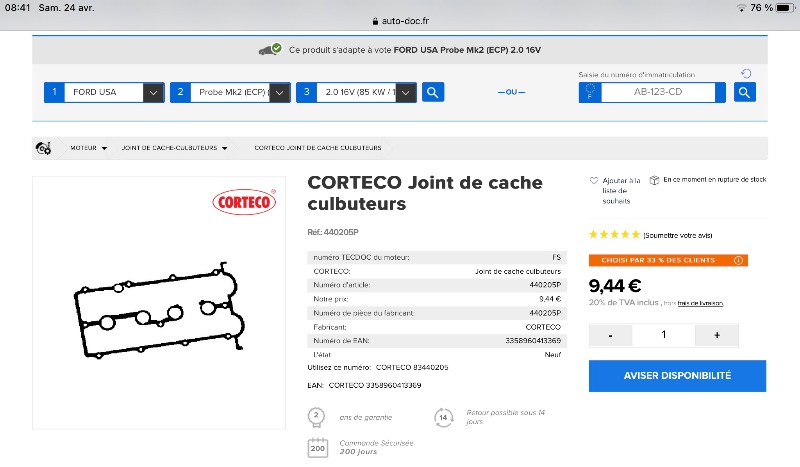This screenshot has height=467, width=800.
Task: Click the French plate F country badge
Action: point(590,92)
